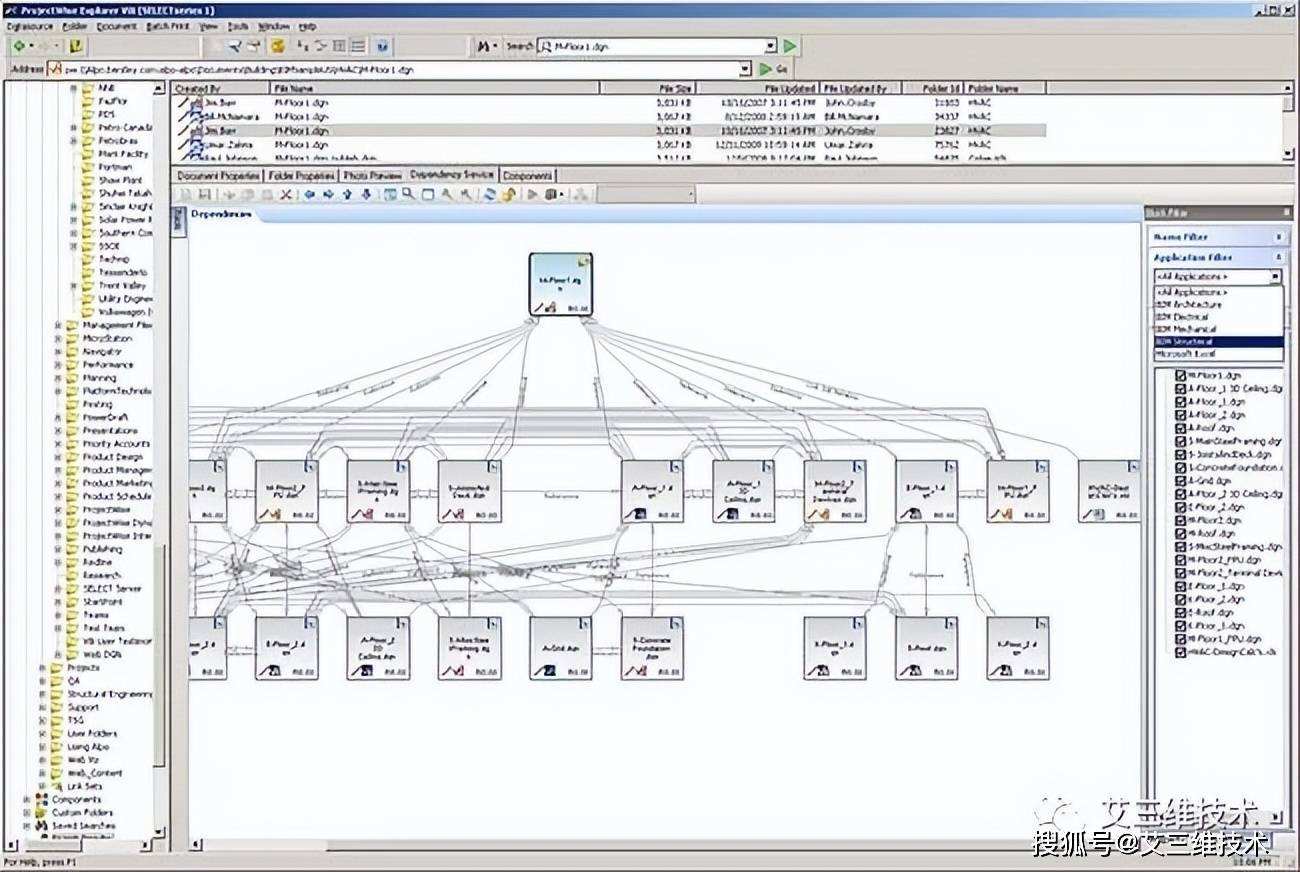
Task: Switch to the Folder Properties tab
Action: [x=301, y=175]
